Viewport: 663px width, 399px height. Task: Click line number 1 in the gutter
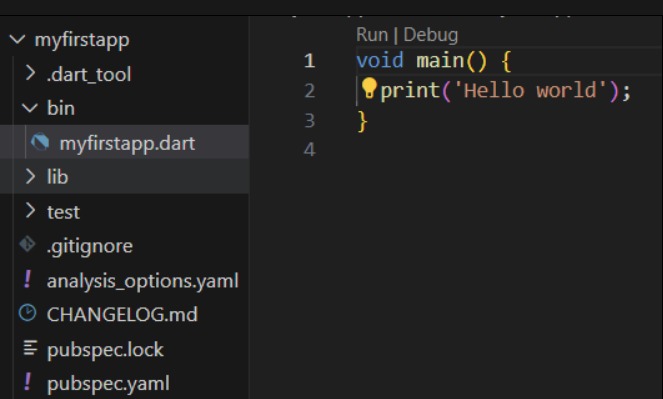click(x=310, y=60)
